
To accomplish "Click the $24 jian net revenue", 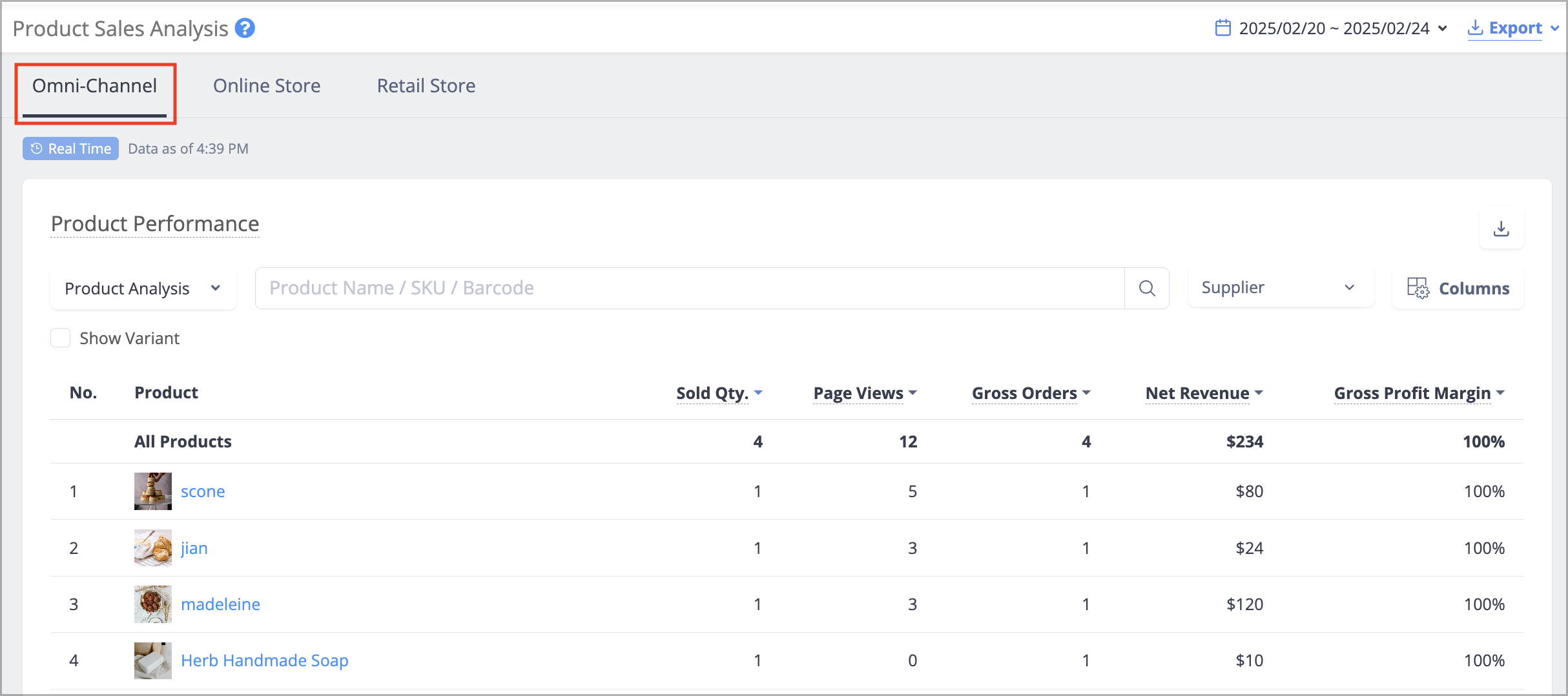I will [1249, 548].
